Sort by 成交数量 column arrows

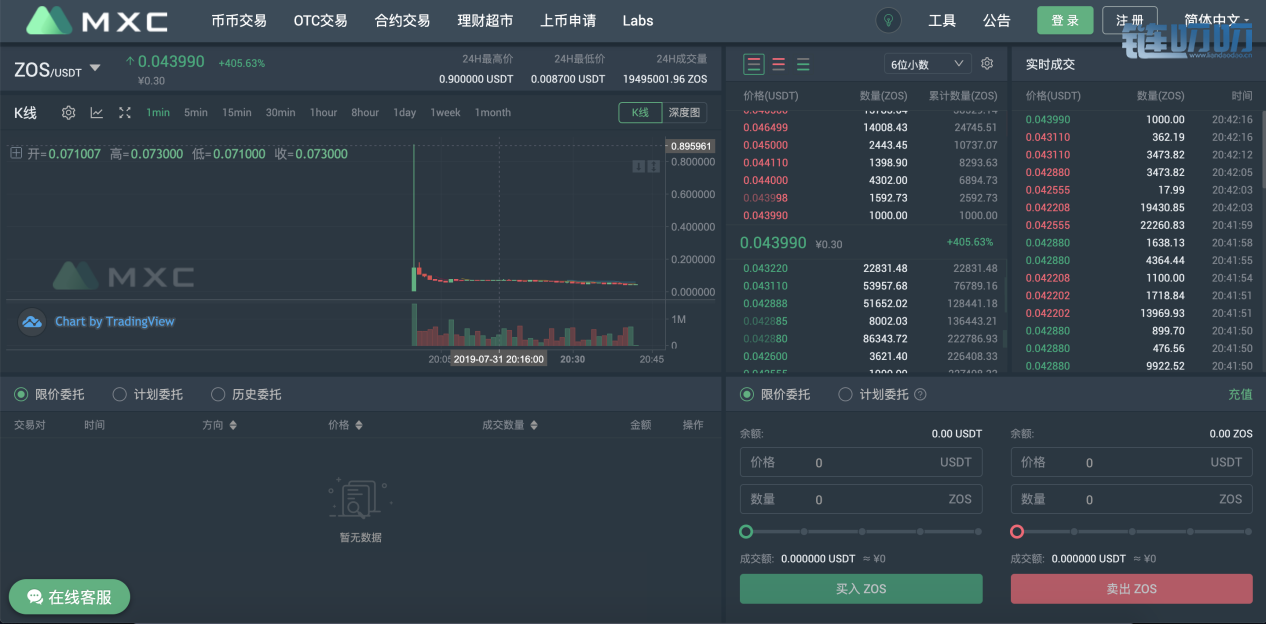(x=534, y=425)
